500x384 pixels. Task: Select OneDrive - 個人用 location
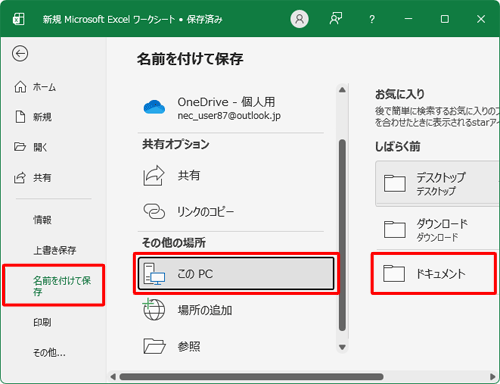tap(231, 108)
